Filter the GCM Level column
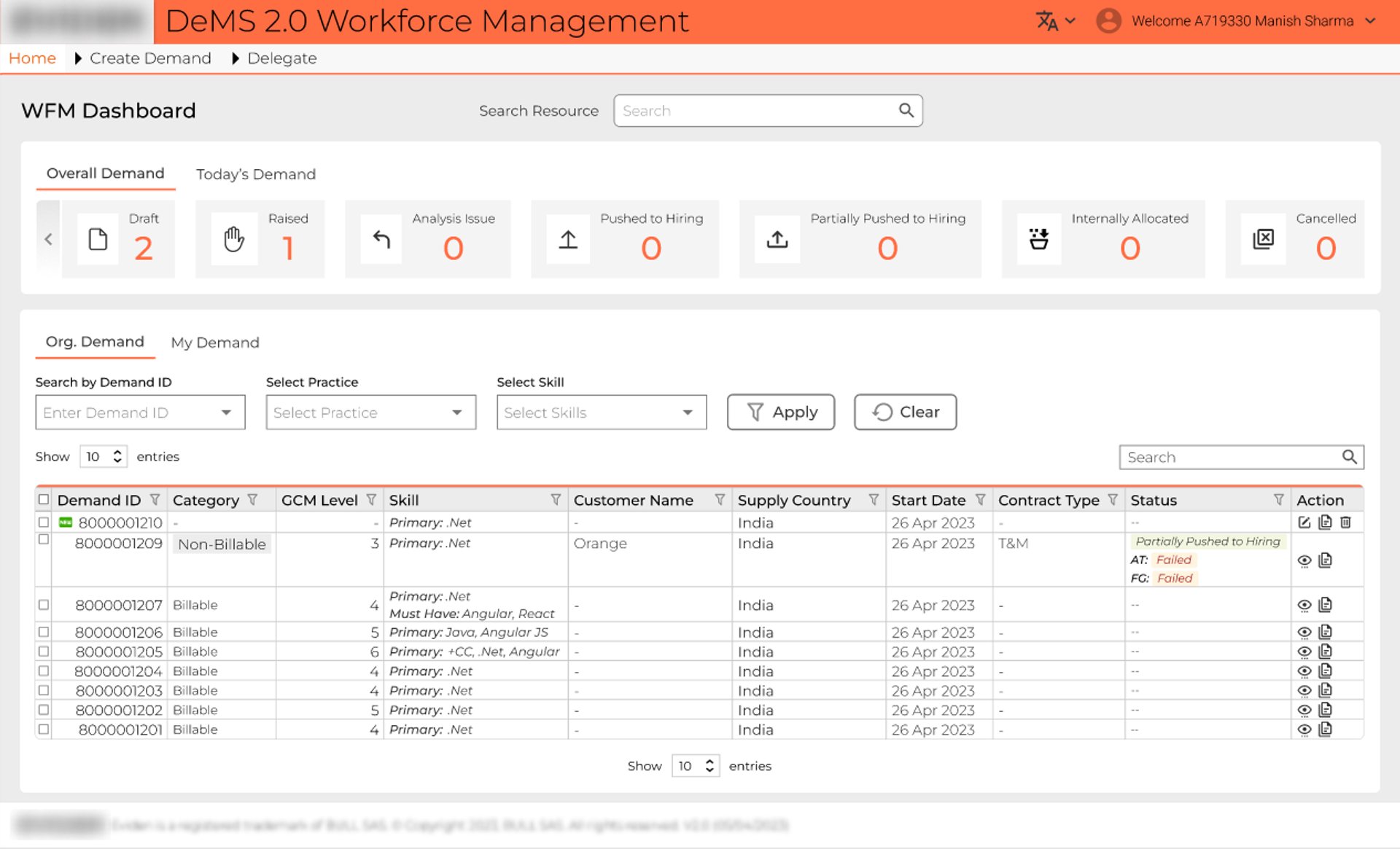Image resolution: width=1400 pixels, height=849 pixels. pyautogui.click(x=371, y=500)
